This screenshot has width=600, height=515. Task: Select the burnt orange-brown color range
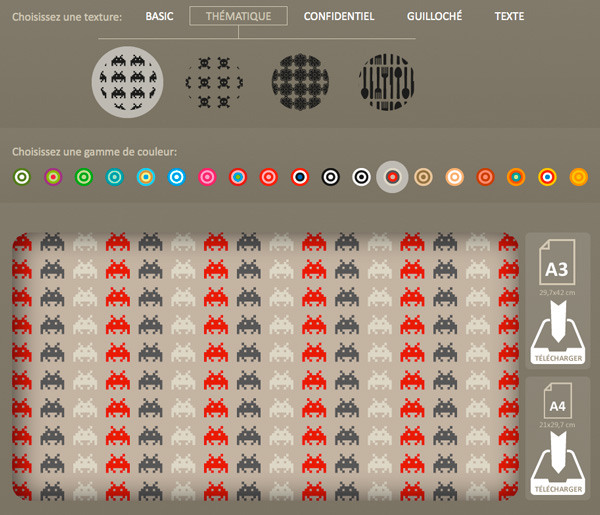tap(485, 177)
